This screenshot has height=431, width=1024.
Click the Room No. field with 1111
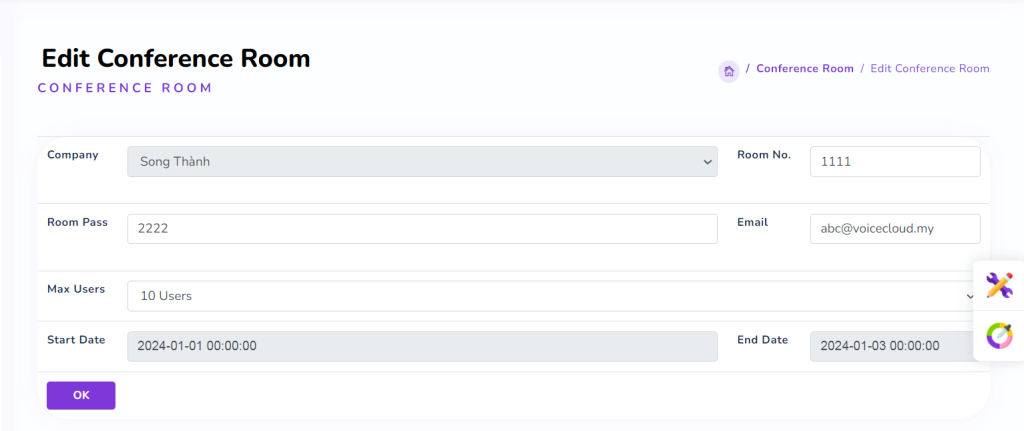894,162
